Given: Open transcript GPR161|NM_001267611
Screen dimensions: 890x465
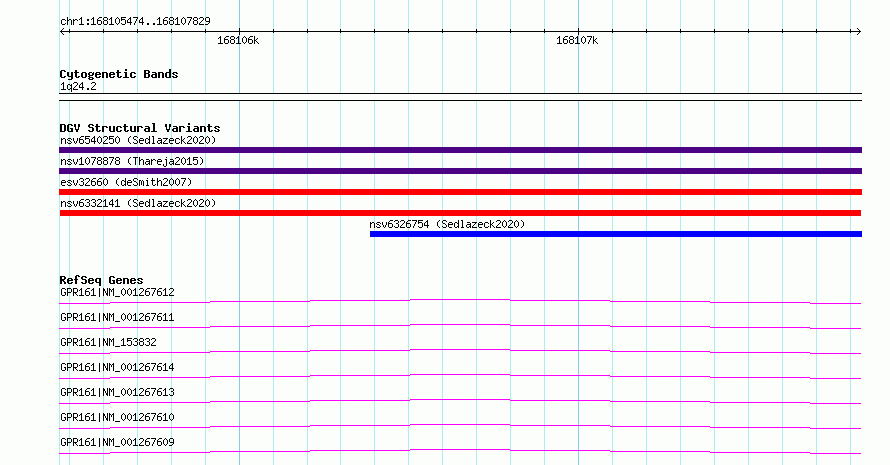Looking at the screenshot, I should (x=117, y=317).
